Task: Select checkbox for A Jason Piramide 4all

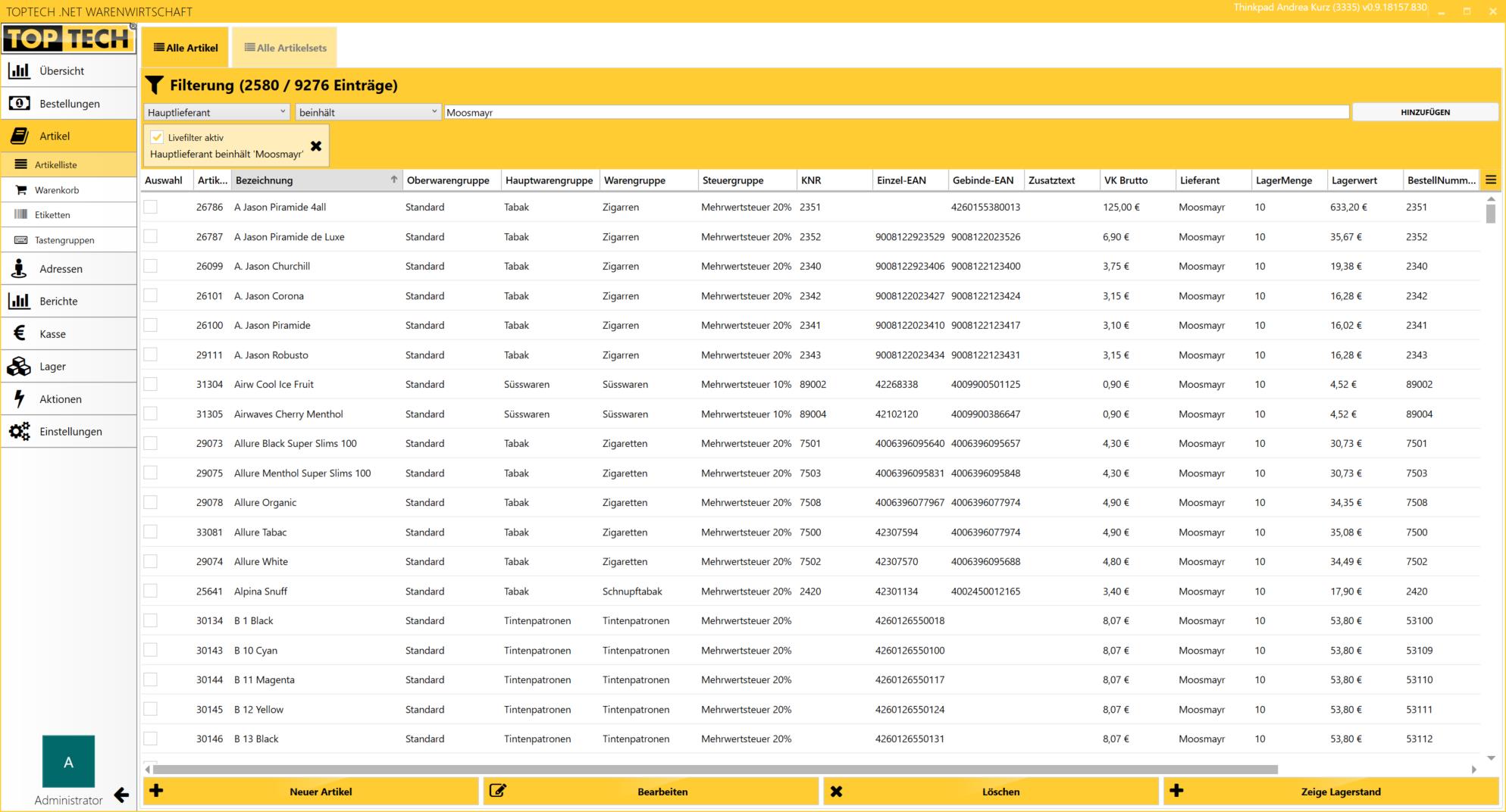Action: tap(151, 207)
